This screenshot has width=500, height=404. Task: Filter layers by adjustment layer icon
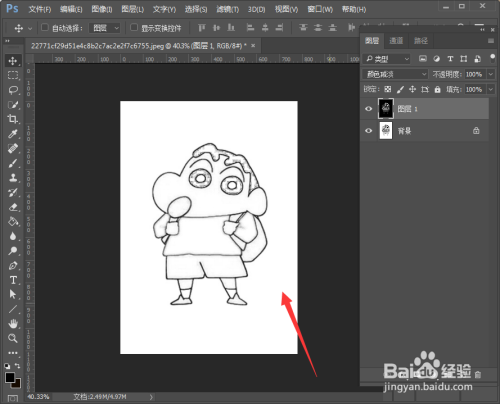click(x=436, y=59)
